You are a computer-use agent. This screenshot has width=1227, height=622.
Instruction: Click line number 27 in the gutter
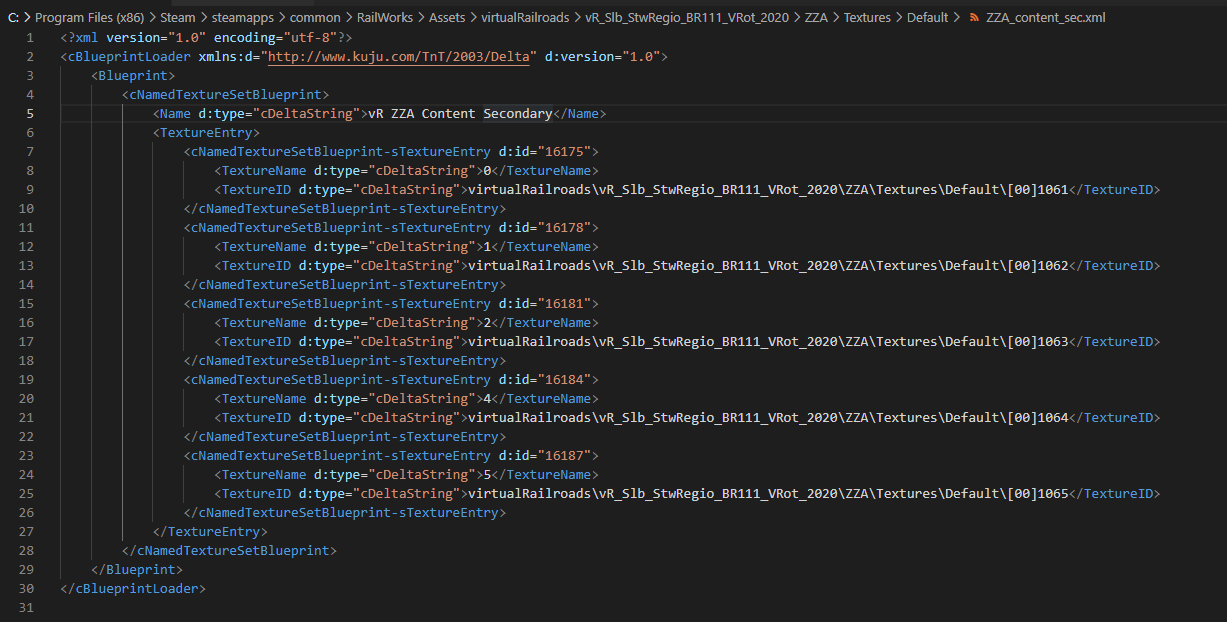[26, 532]
